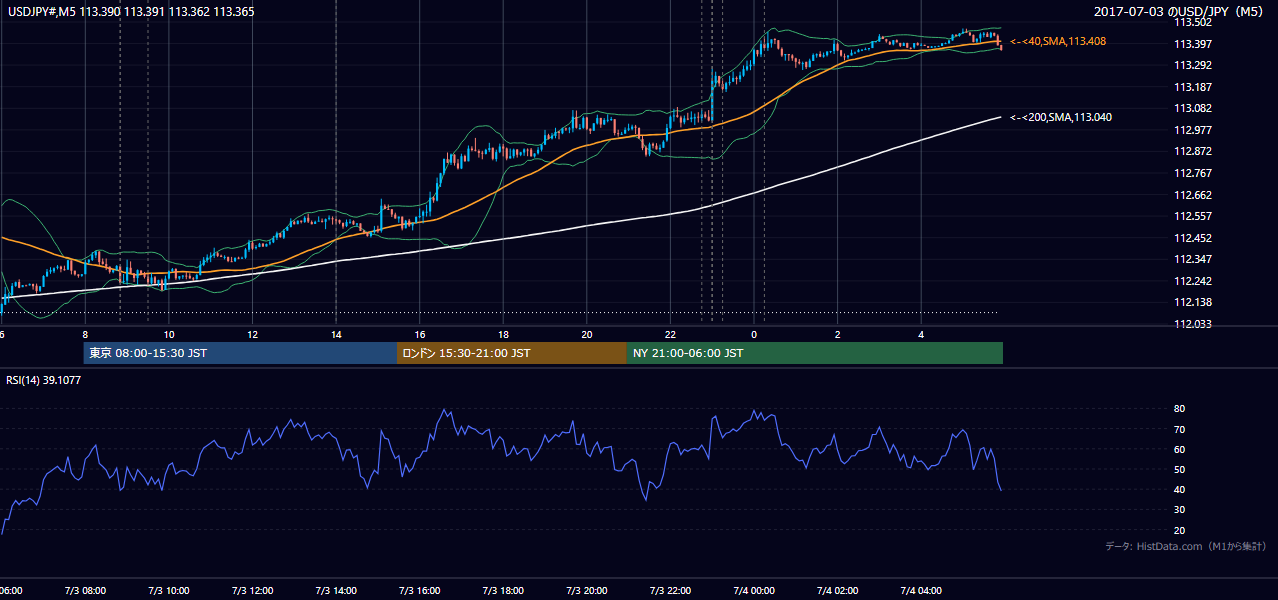Click hour label 4 under the price chart

[921, 335]
